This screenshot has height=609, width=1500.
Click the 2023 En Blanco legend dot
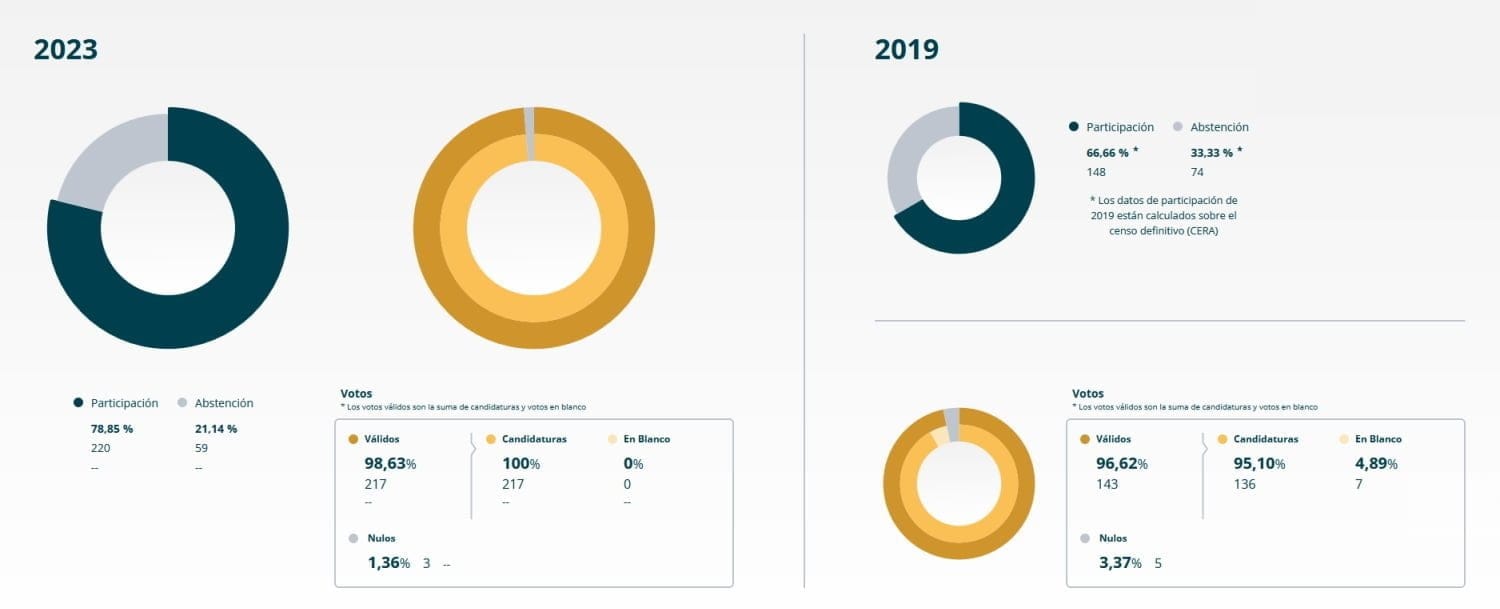tap(613, 439)
